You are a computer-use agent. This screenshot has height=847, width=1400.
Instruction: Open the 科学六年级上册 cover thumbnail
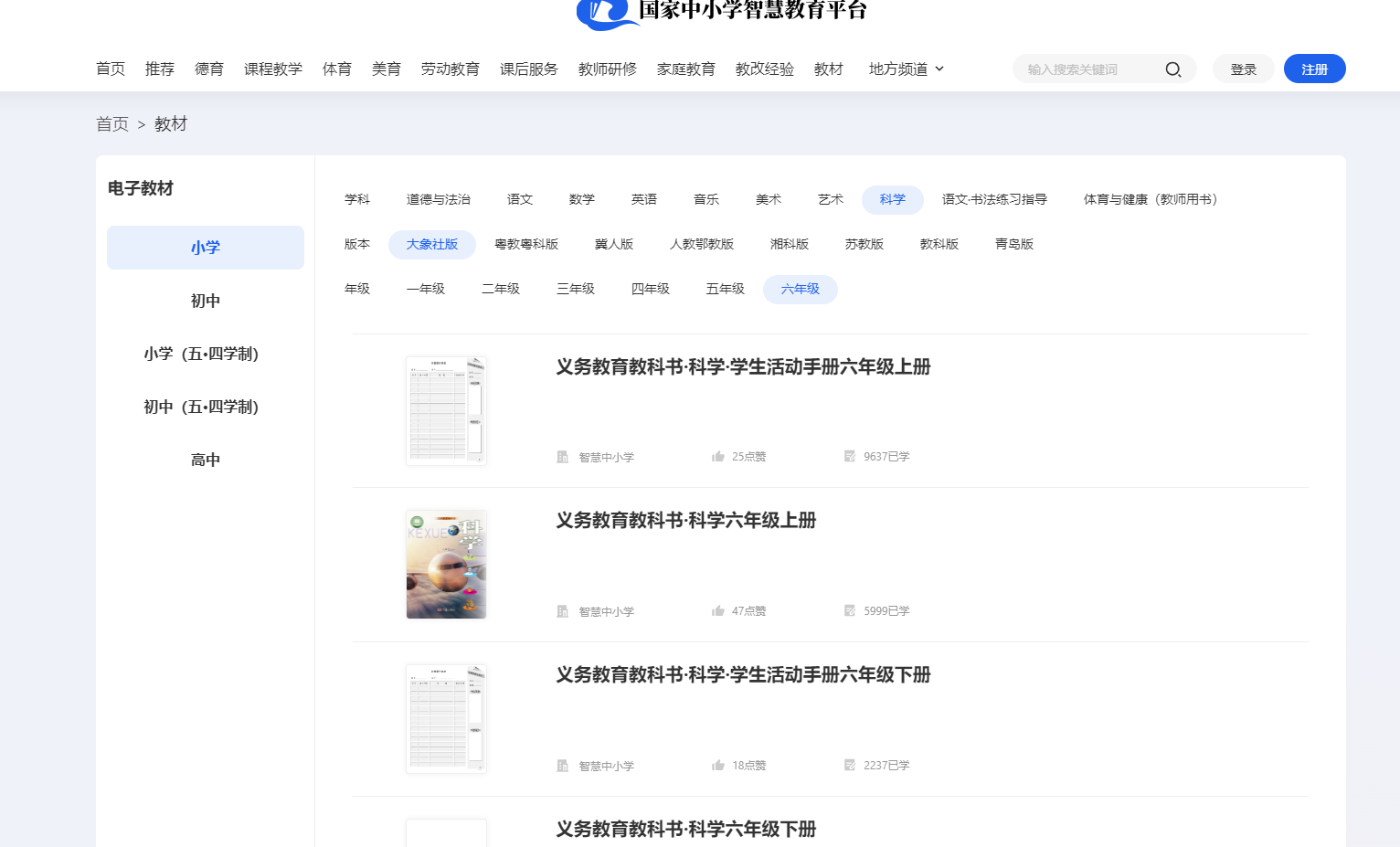(x=446, y=564)
